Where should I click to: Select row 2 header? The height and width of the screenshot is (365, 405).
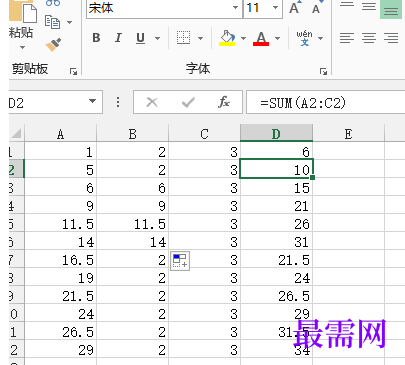16,169
